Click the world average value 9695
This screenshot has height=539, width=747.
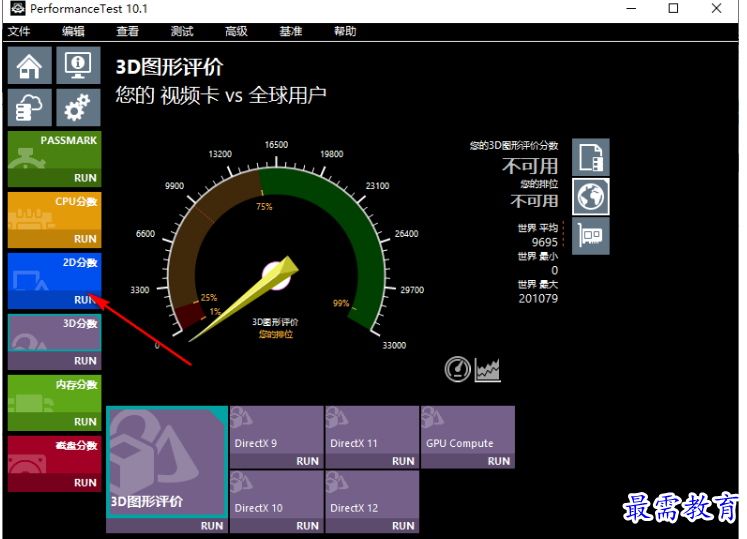click(545, 242)
